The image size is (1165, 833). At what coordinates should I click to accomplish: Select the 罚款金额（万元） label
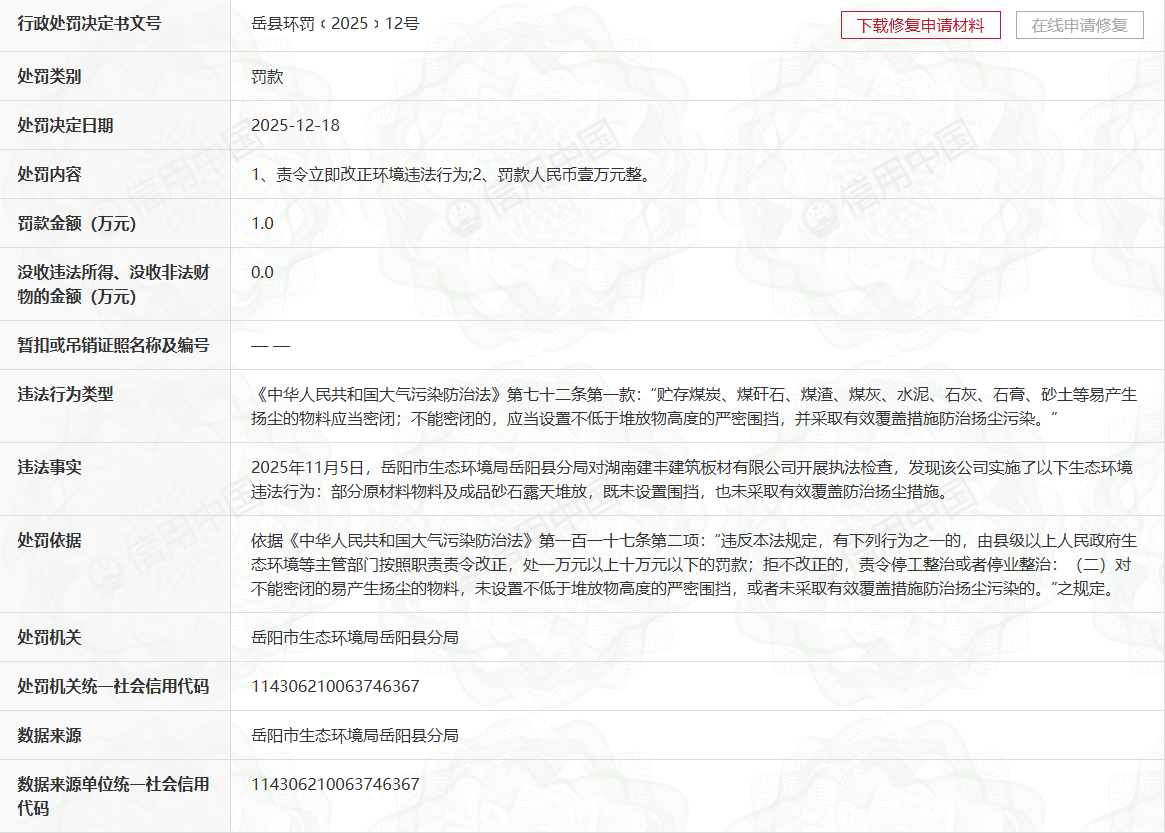pyautogui.click(x=76, y=223)
